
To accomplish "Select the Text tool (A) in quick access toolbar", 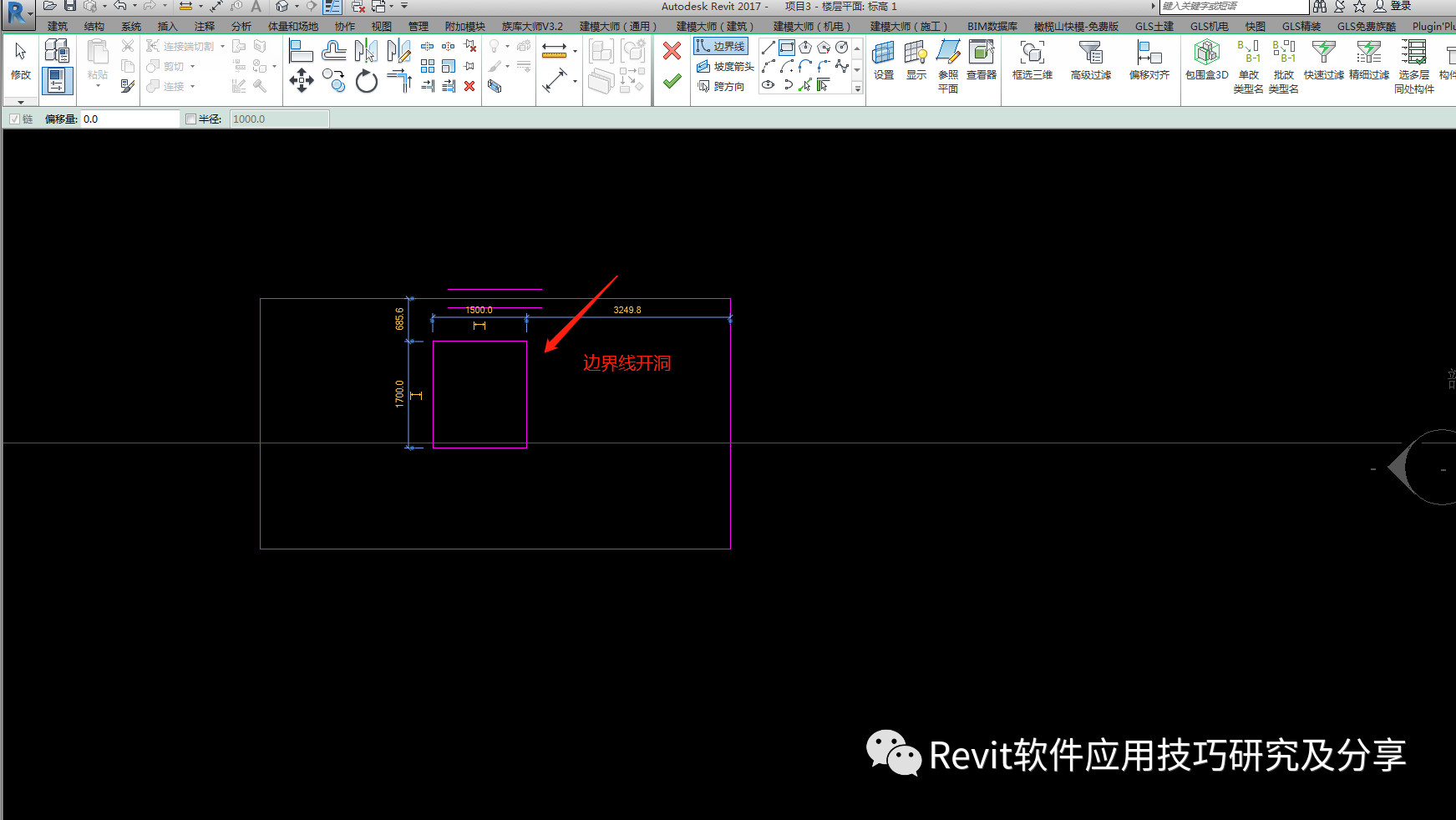I will pos(256,6).
